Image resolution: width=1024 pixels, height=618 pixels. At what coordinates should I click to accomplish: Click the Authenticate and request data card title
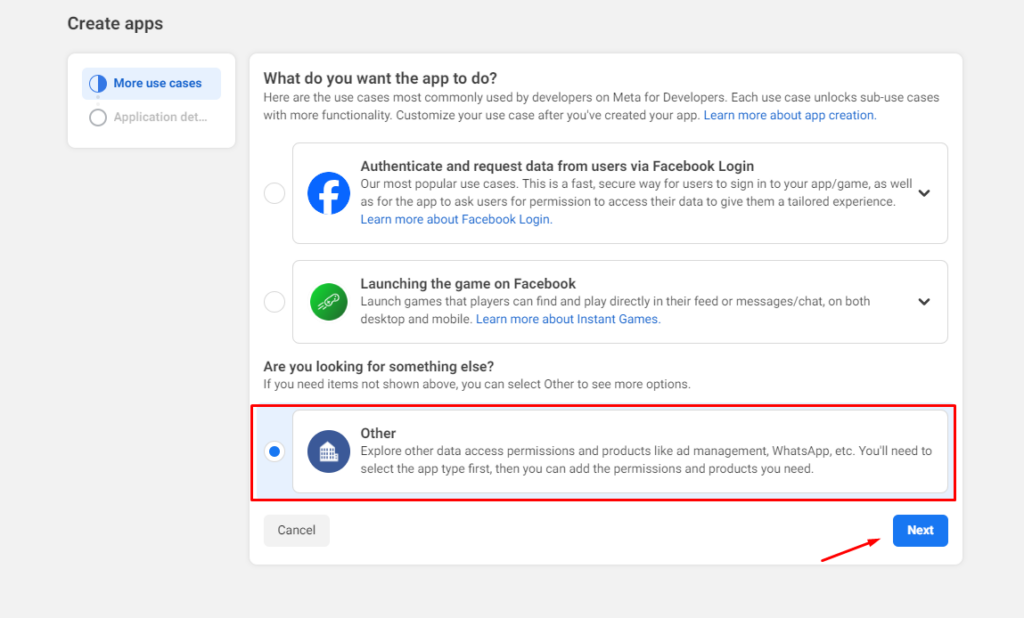point(557,166)
